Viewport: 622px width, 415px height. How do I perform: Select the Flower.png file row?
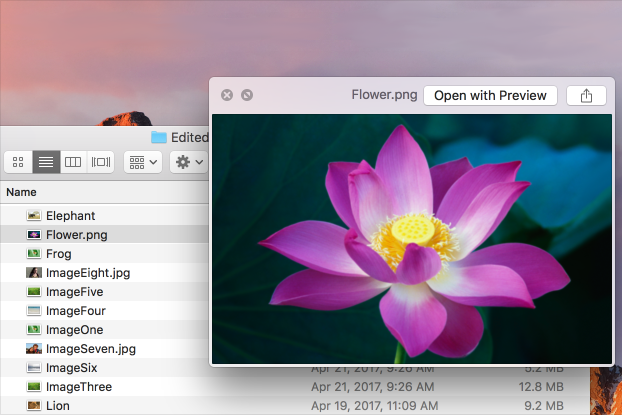pyautogui.click(x=104, y=234)
